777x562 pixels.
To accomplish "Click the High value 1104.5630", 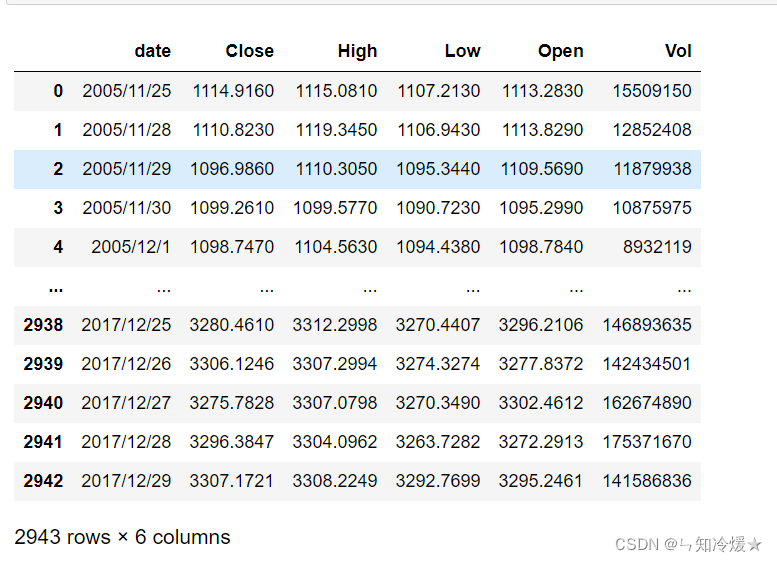I will (x=335, y=247).
